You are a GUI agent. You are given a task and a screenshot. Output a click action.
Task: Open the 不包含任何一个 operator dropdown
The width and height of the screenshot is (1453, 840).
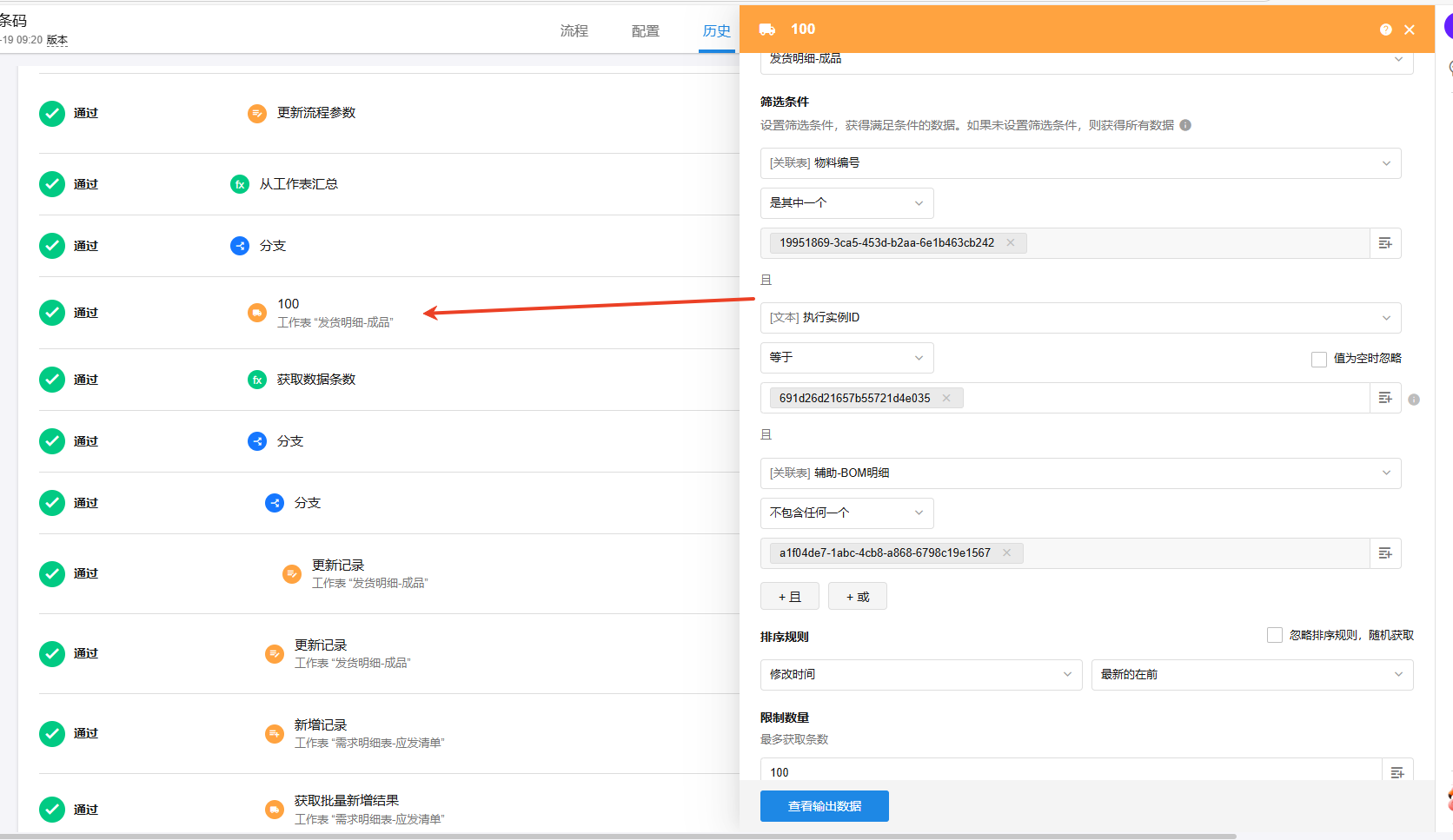coord(846,513)
